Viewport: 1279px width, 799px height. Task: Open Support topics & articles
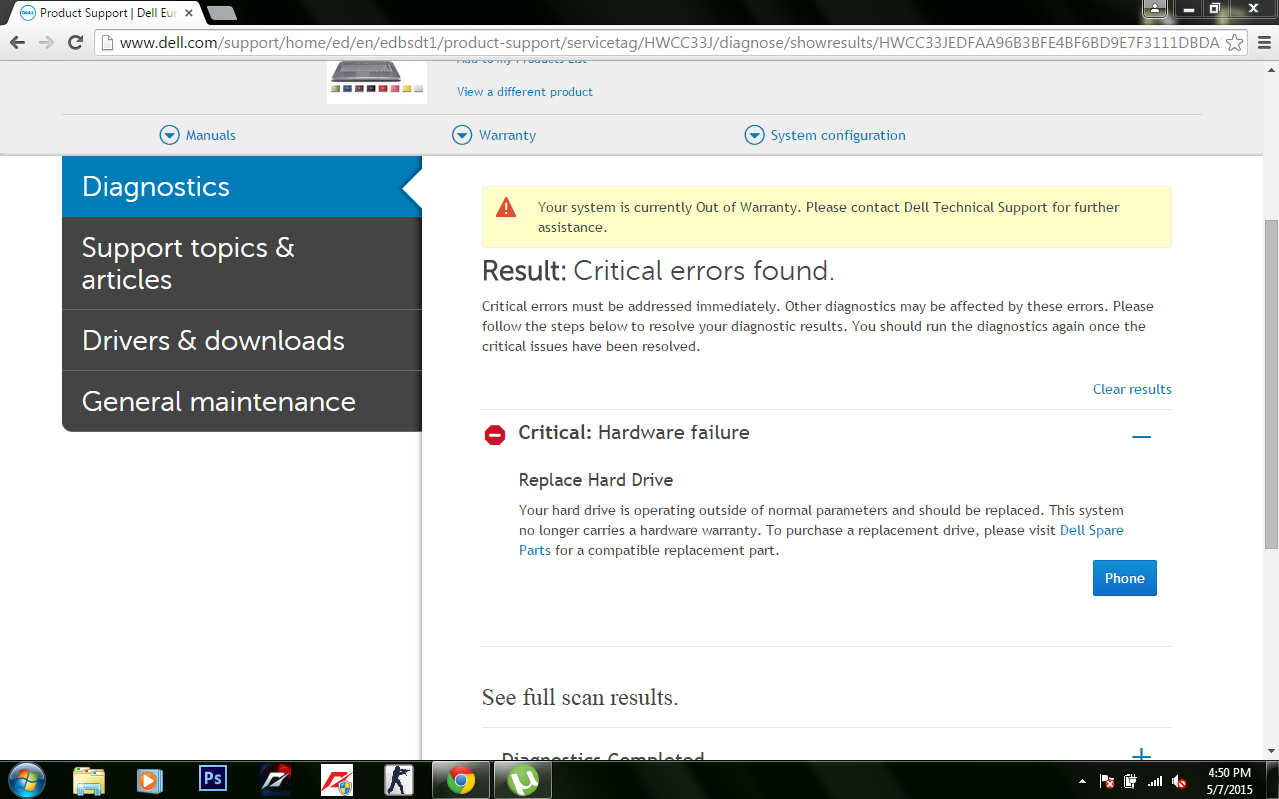point(242,263)
